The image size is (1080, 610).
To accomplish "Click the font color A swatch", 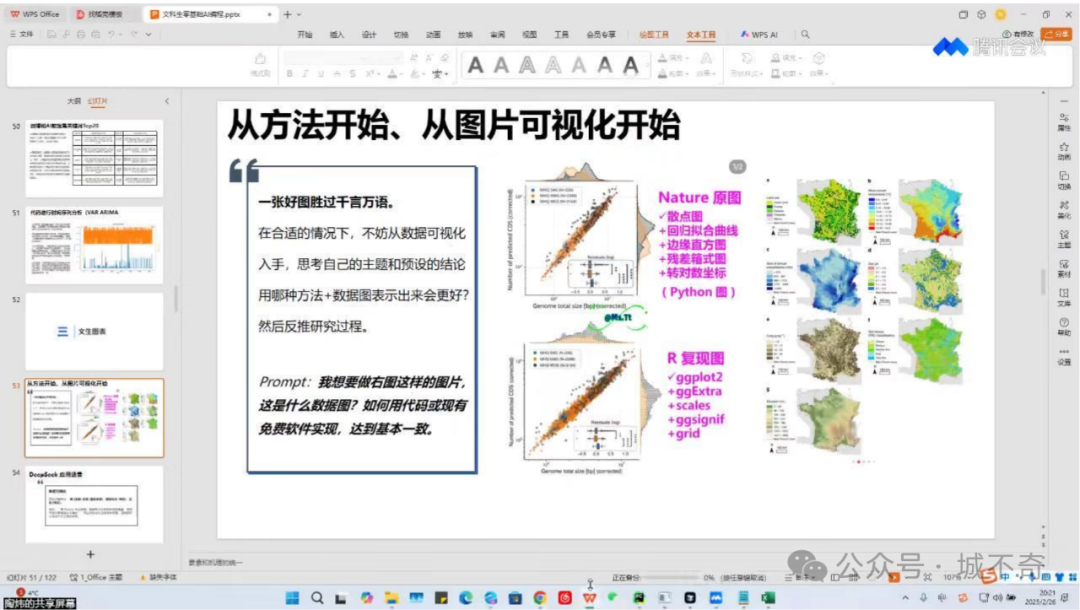I will click(391, 74).
